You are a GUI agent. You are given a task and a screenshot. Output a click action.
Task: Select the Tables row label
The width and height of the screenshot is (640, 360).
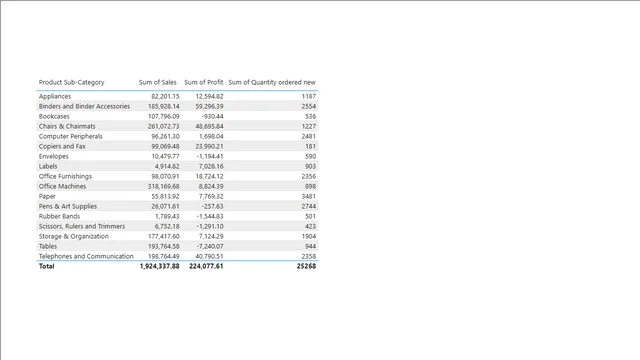coord(48,246)
